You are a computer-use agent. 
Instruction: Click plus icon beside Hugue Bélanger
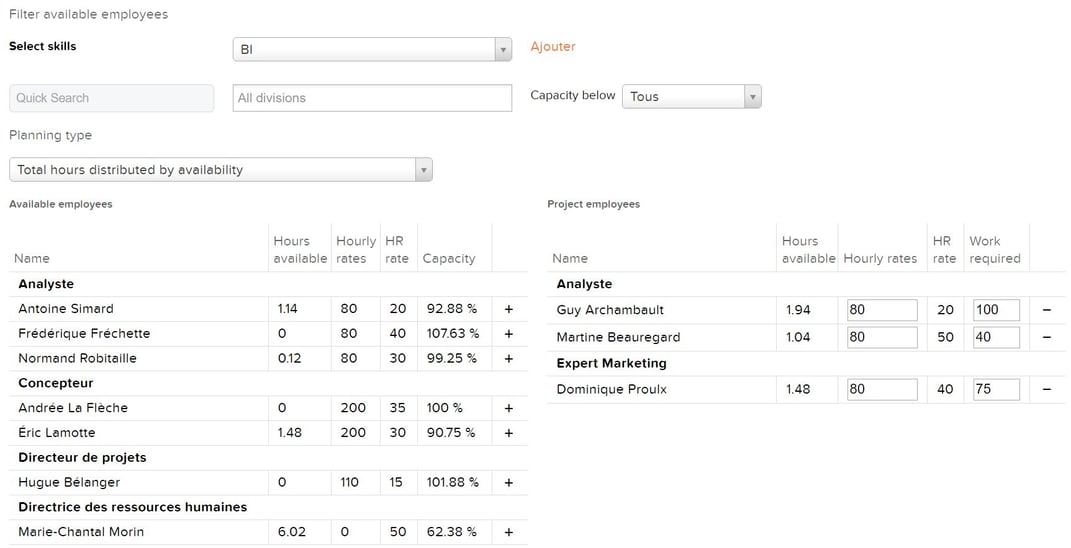pyautogui.click(x=508, y=483)
